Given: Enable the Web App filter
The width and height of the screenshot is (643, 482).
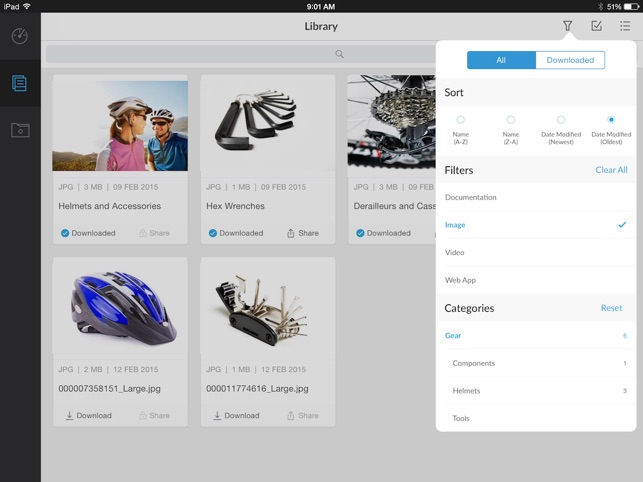Looking at the screenshot, I should (x=536, y=280).
